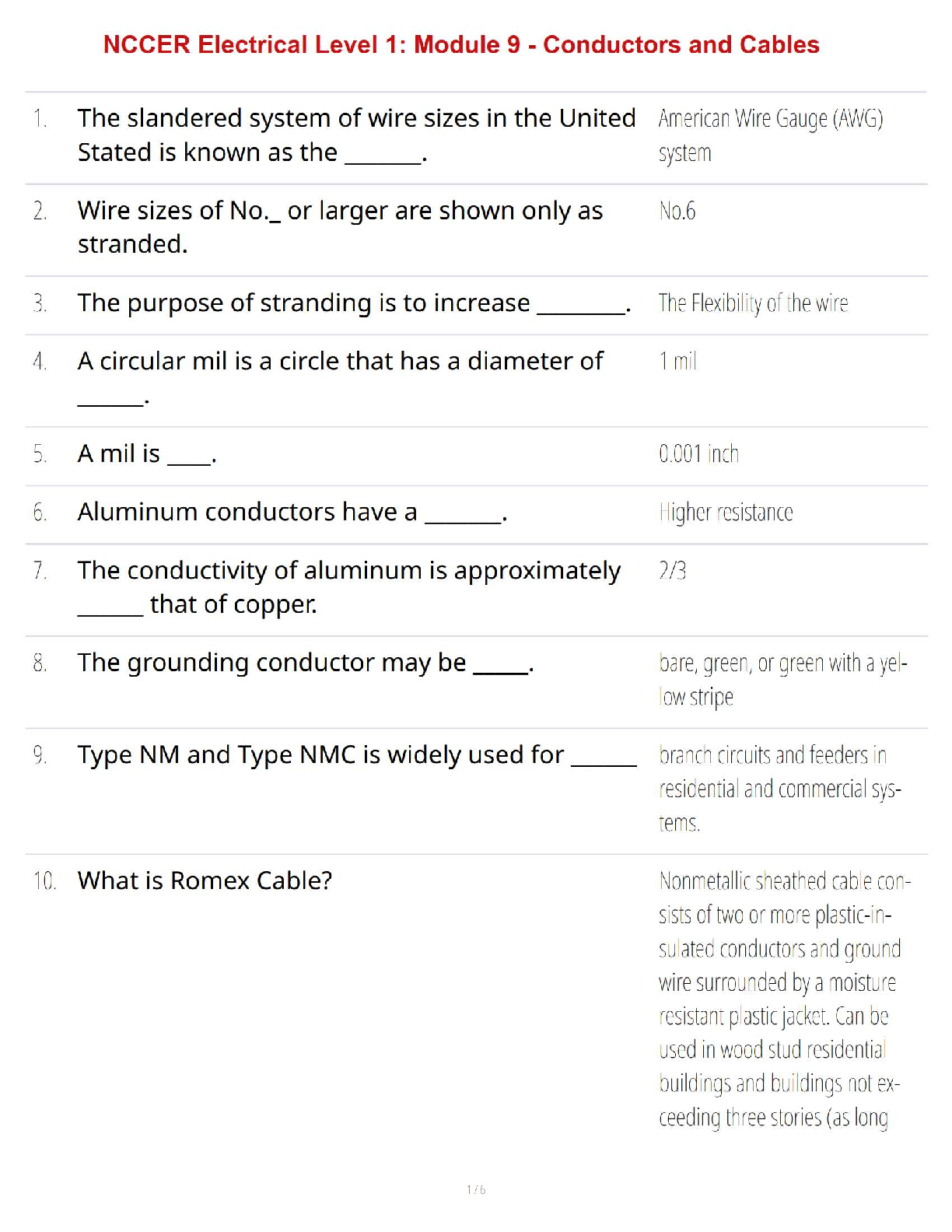Click the circular mil diameter question
The image size is (952, 1232).
340,362
